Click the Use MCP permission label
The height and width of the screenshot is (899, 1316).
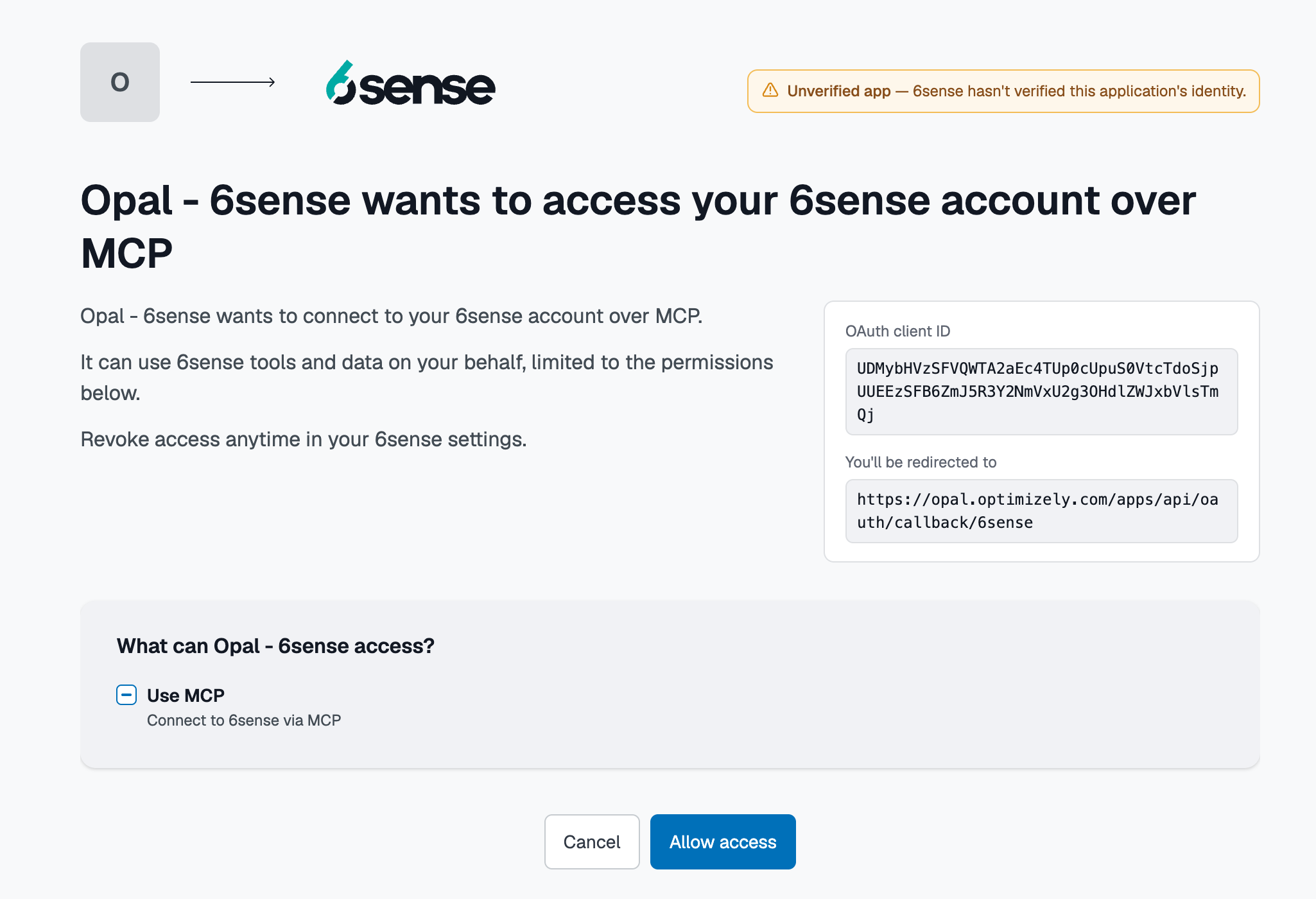click(x=186, y=695)
